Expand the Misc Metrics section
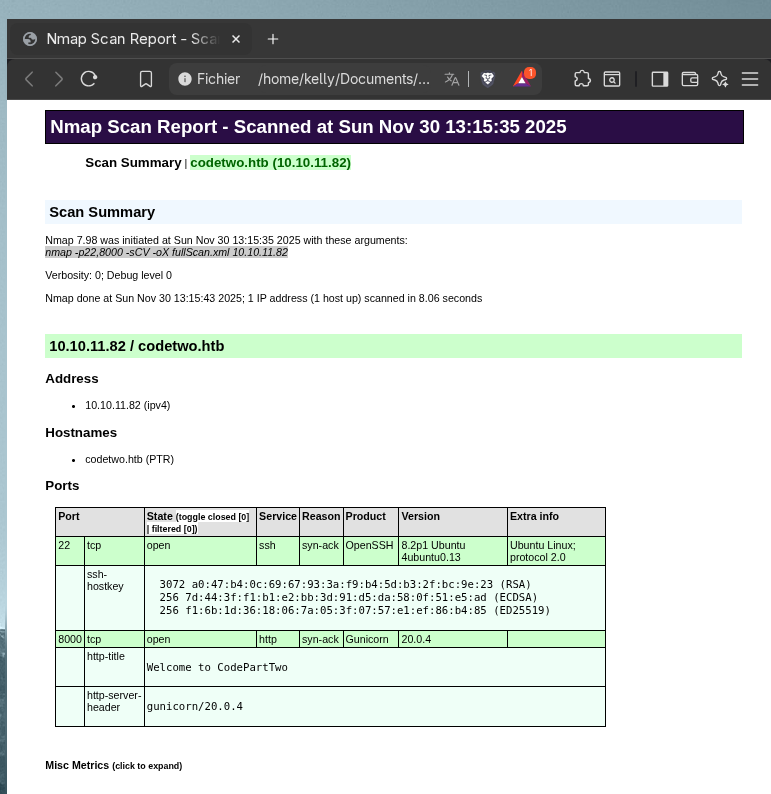The image size is (771, 794). point(113,765)
